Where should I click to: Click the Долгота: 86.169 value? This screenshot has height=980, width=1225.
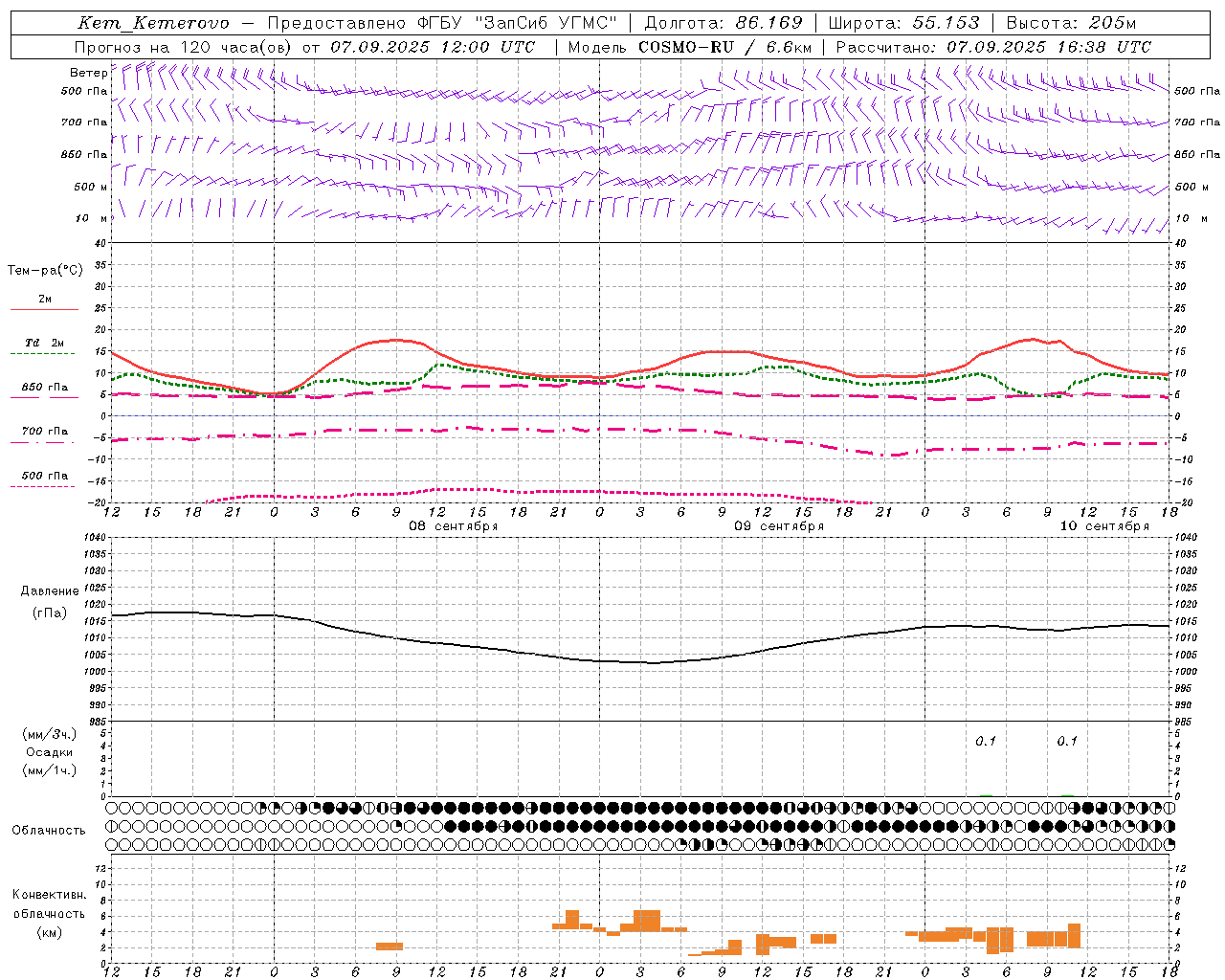(x=724, y=23)
